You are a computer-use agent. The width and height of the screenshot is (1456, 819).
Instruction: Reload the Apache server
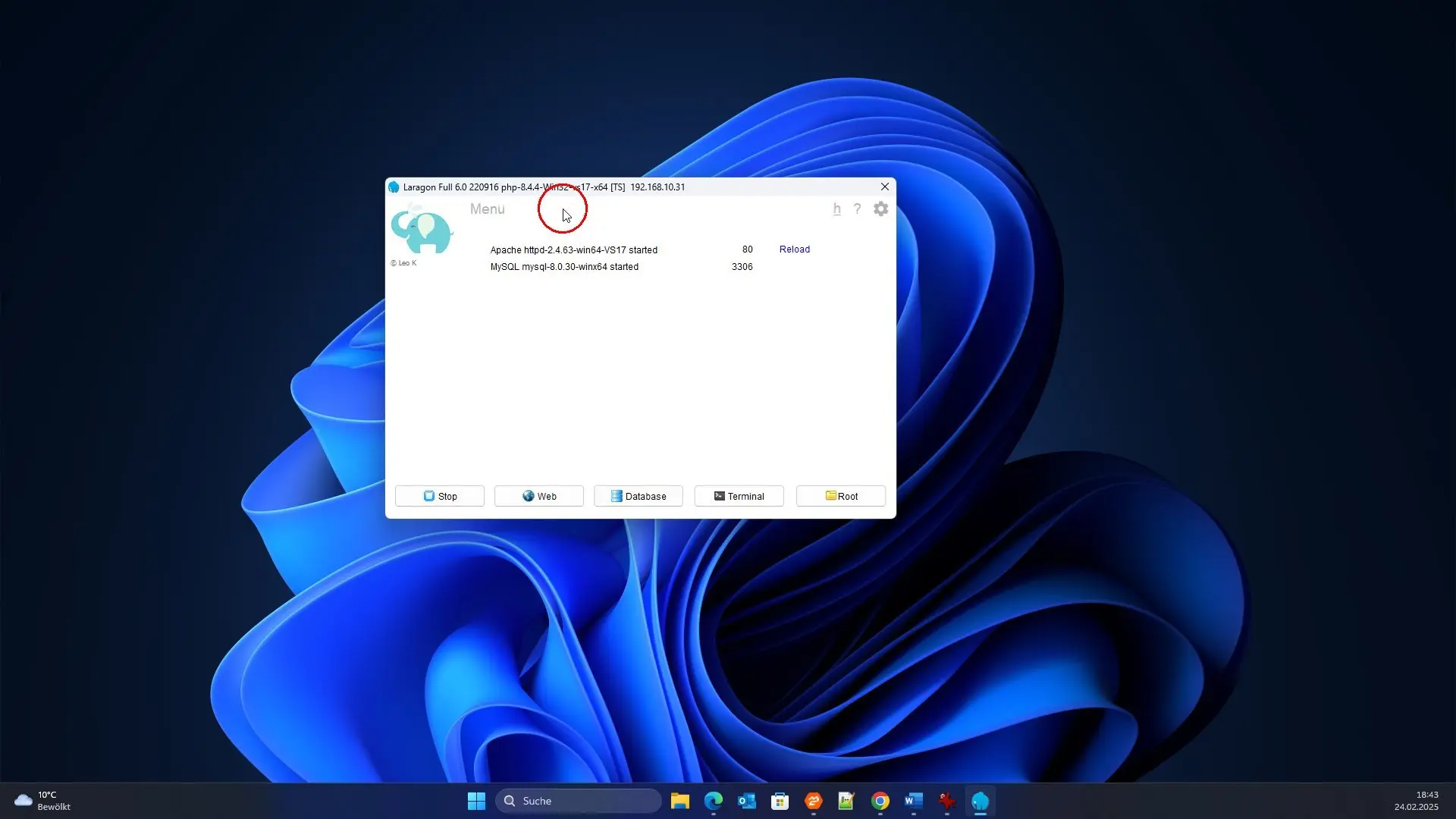click(794, 249)
